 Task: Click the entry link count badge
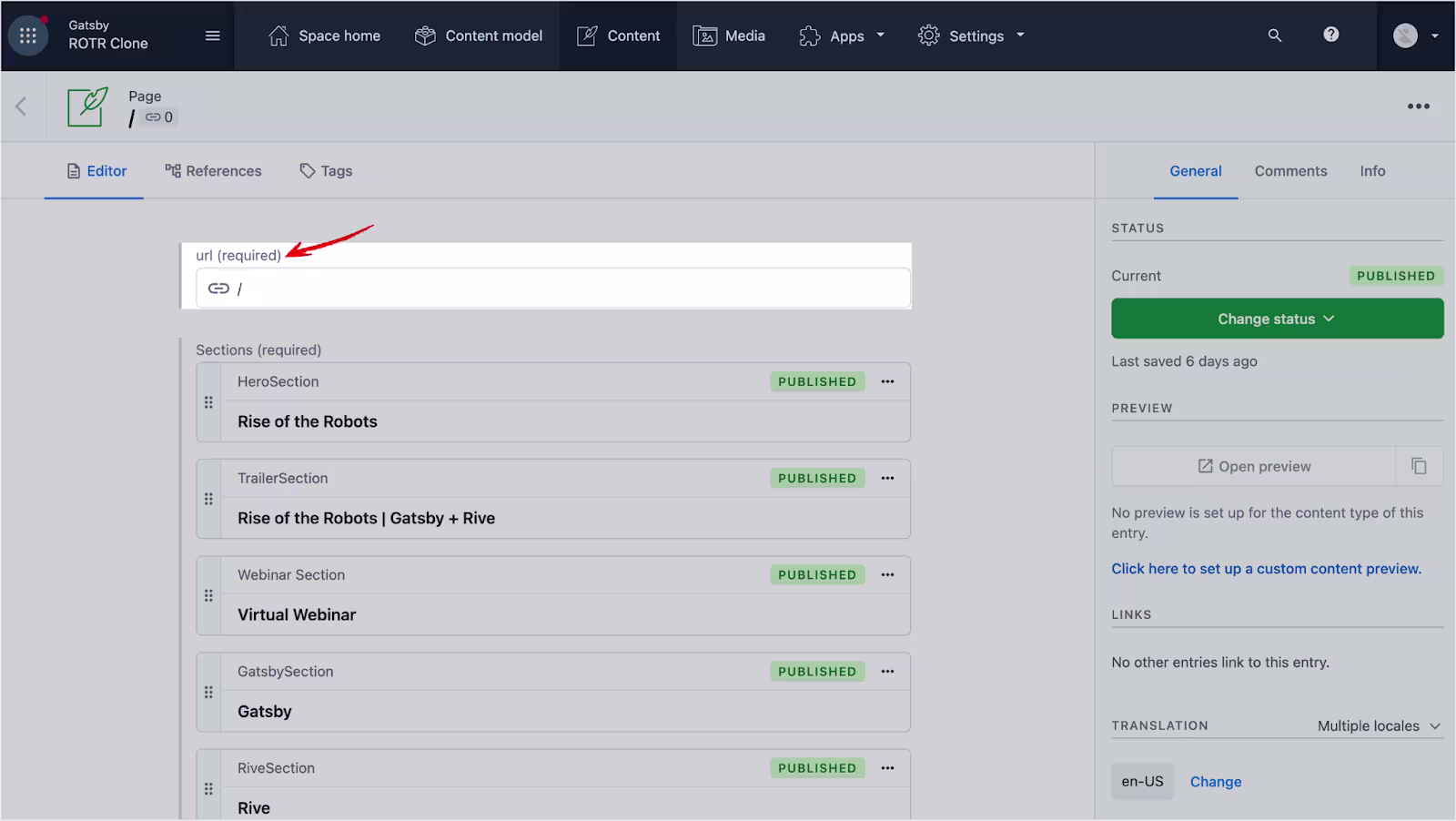(x=159, y=117)
